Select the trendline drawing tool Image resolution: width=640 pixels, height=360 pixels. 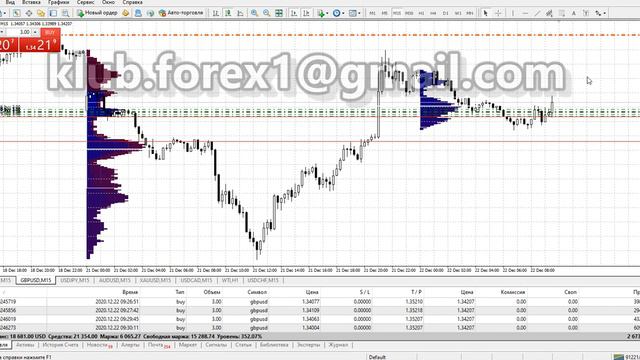click(x=537, y=13)
